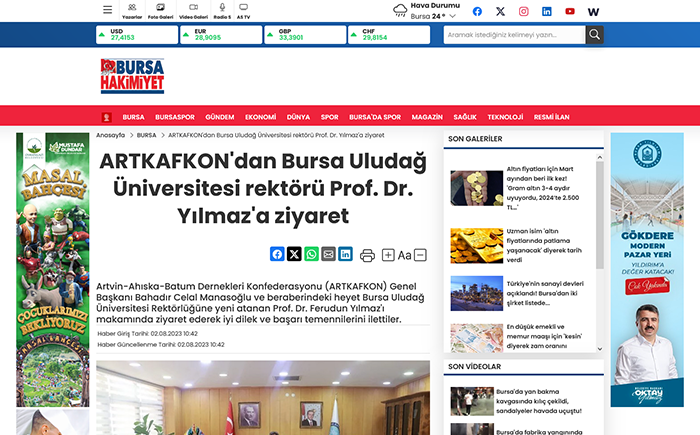Go to Anasayfa in breadcrumb
Viewport: 700px width, 435px height.
coord(111,135)
